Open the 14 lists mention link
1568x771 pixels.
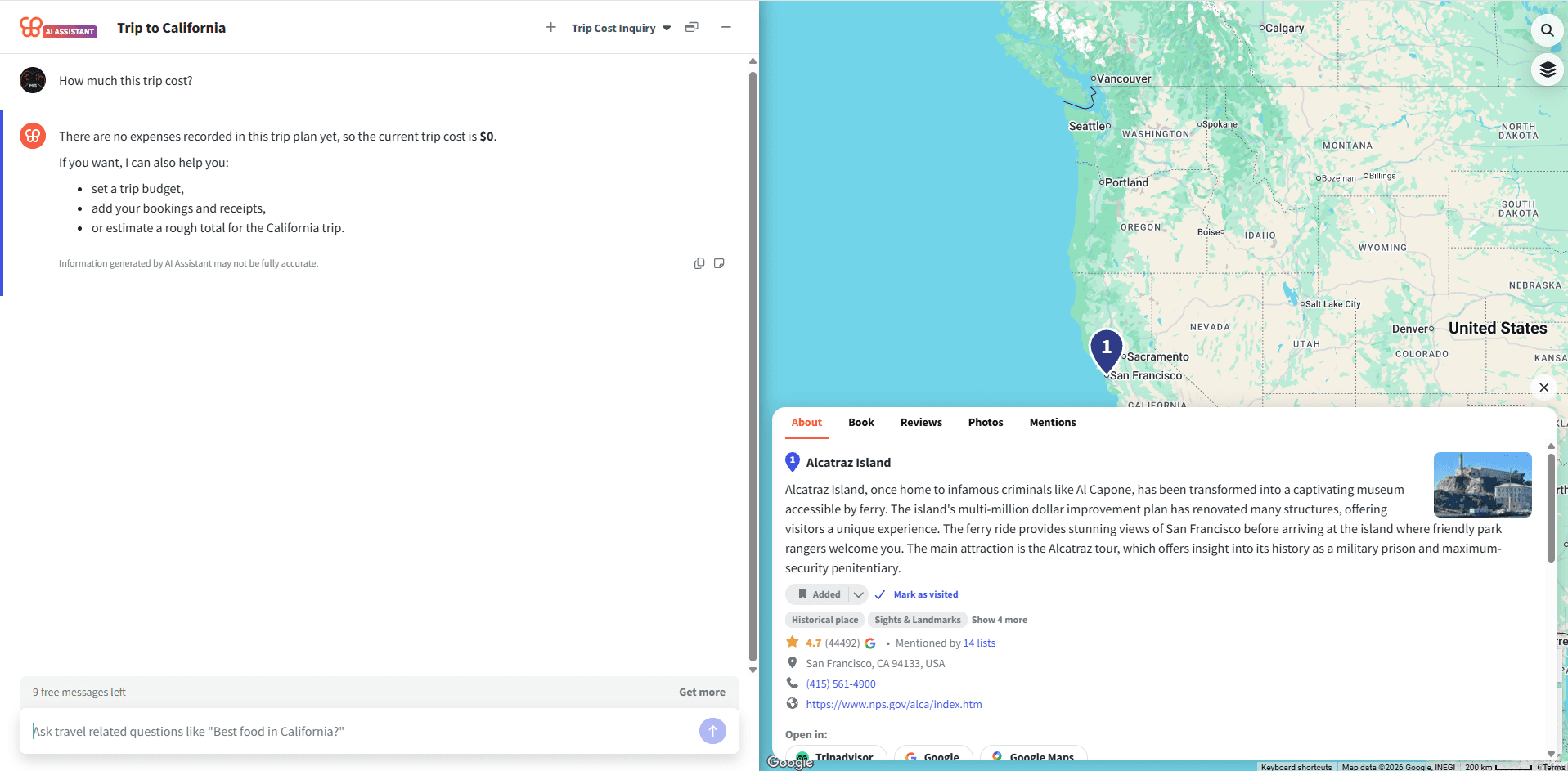tap(979, 643)
